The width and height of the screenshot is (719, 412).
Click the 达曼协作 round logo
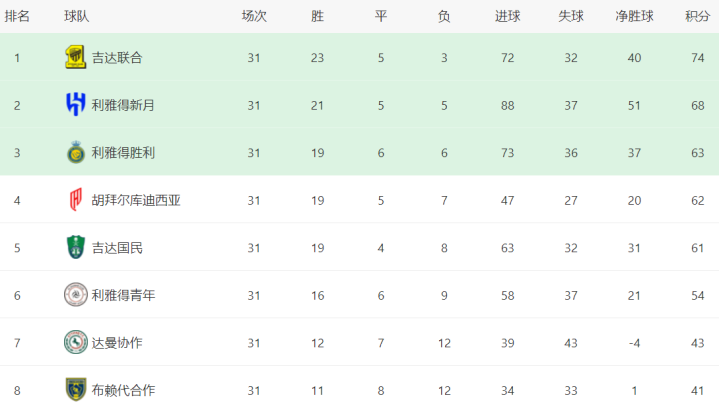pyautogui.click(x=76, y=342)
